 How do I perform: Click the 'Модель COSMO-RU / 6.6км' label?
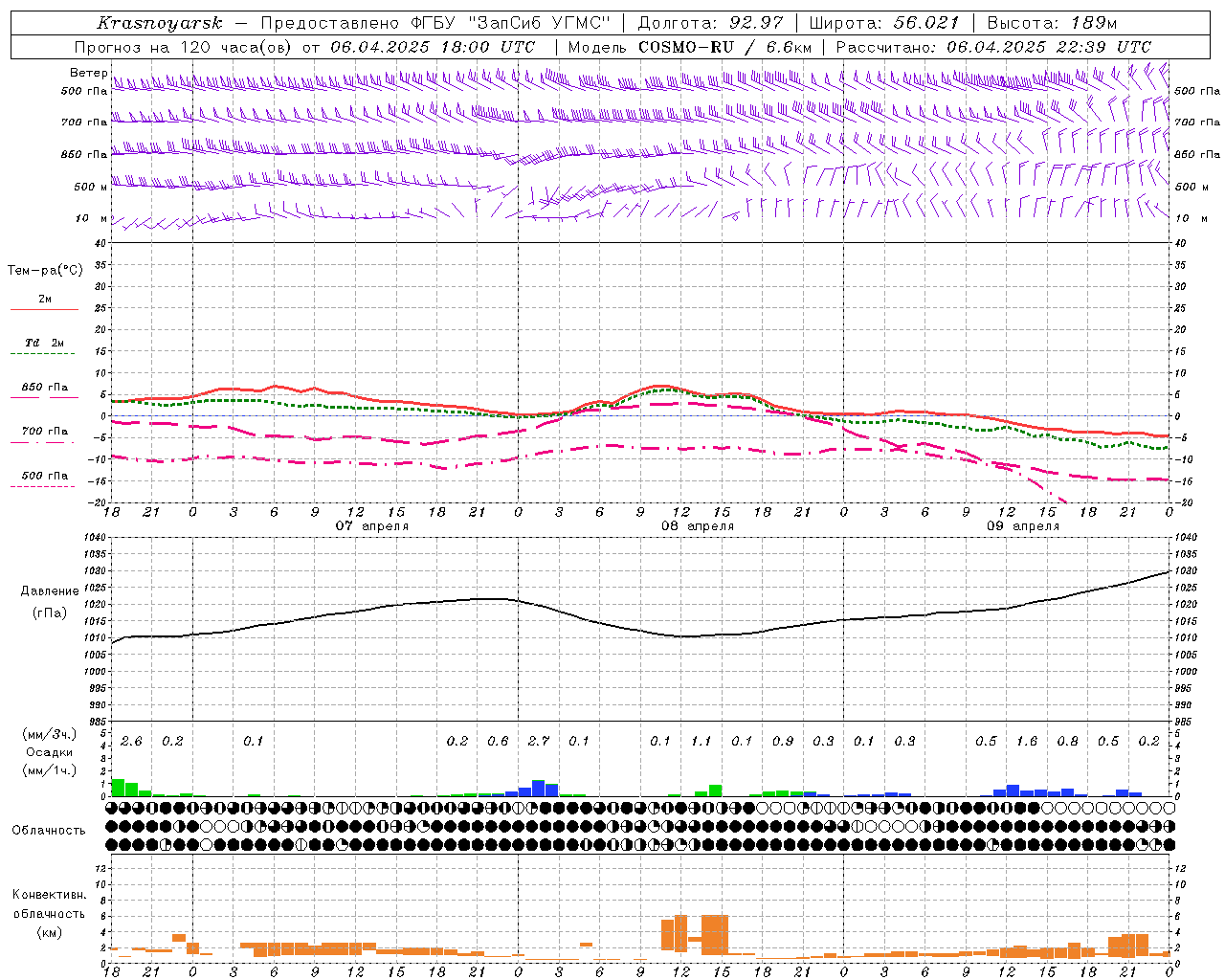(689, 47)
